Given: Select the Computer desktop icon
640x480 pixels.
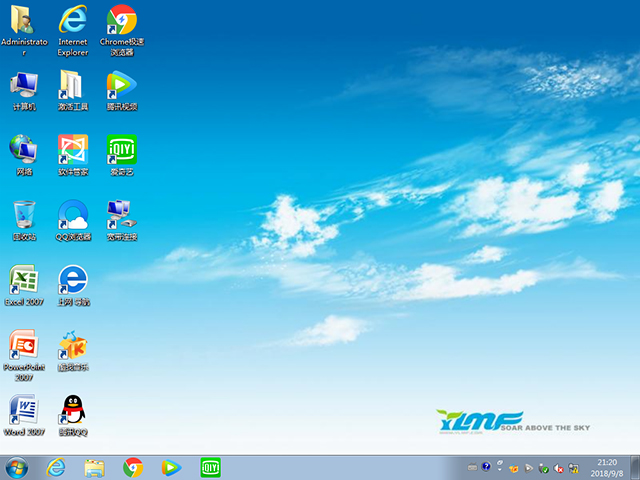Looking at the screenshot, I should [x=24, y=86].
